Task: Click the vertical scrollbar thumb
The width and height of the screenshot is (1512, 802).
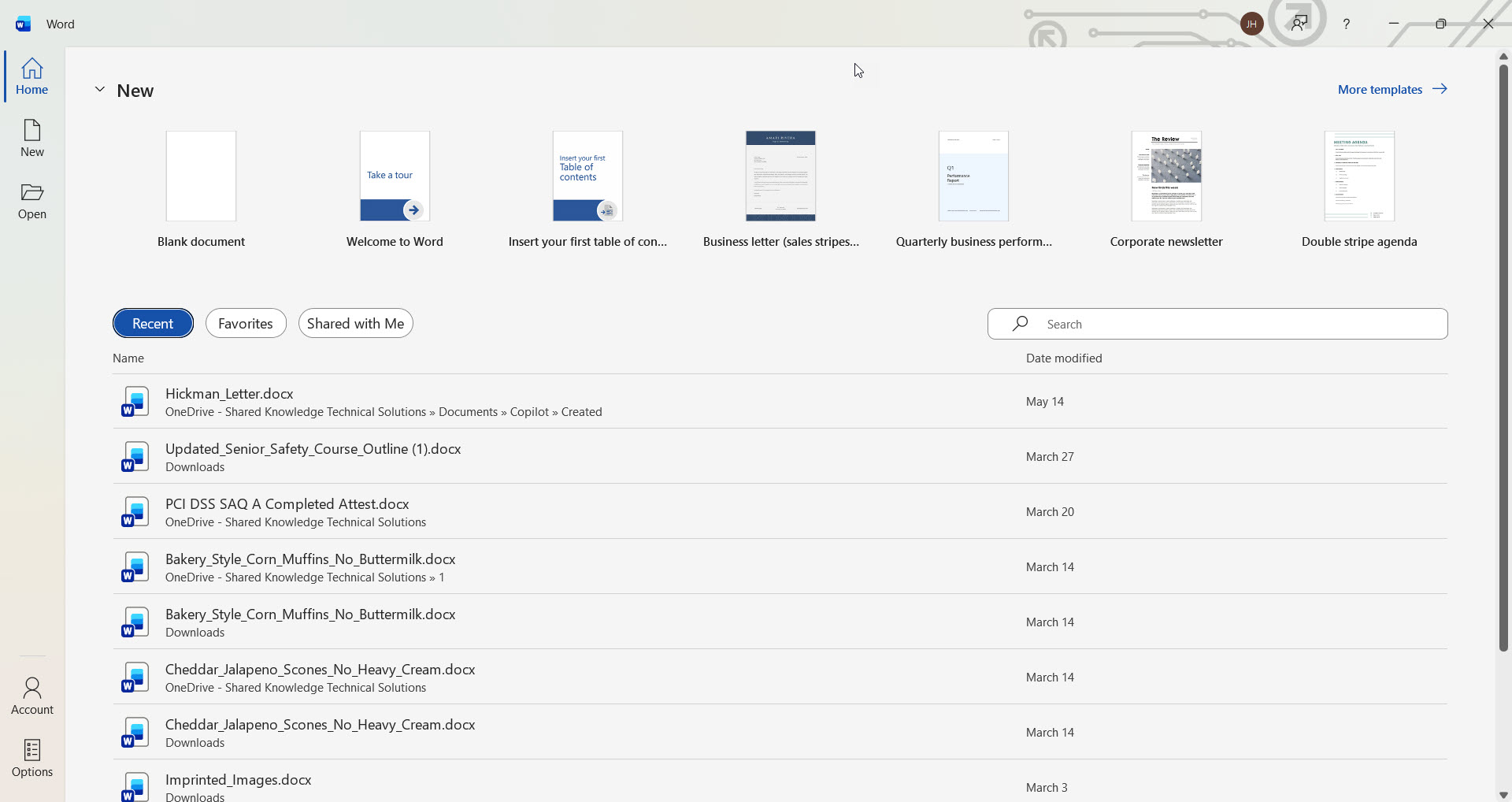Action: [x=1503, y=358]
